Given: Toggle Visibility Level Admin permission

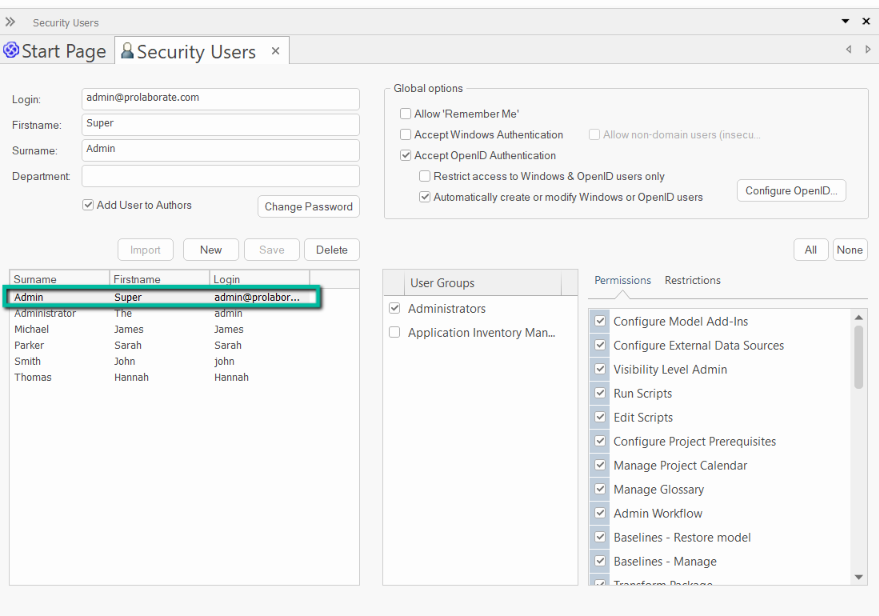Looking at the screenshot, I should (x=600, y=369).
